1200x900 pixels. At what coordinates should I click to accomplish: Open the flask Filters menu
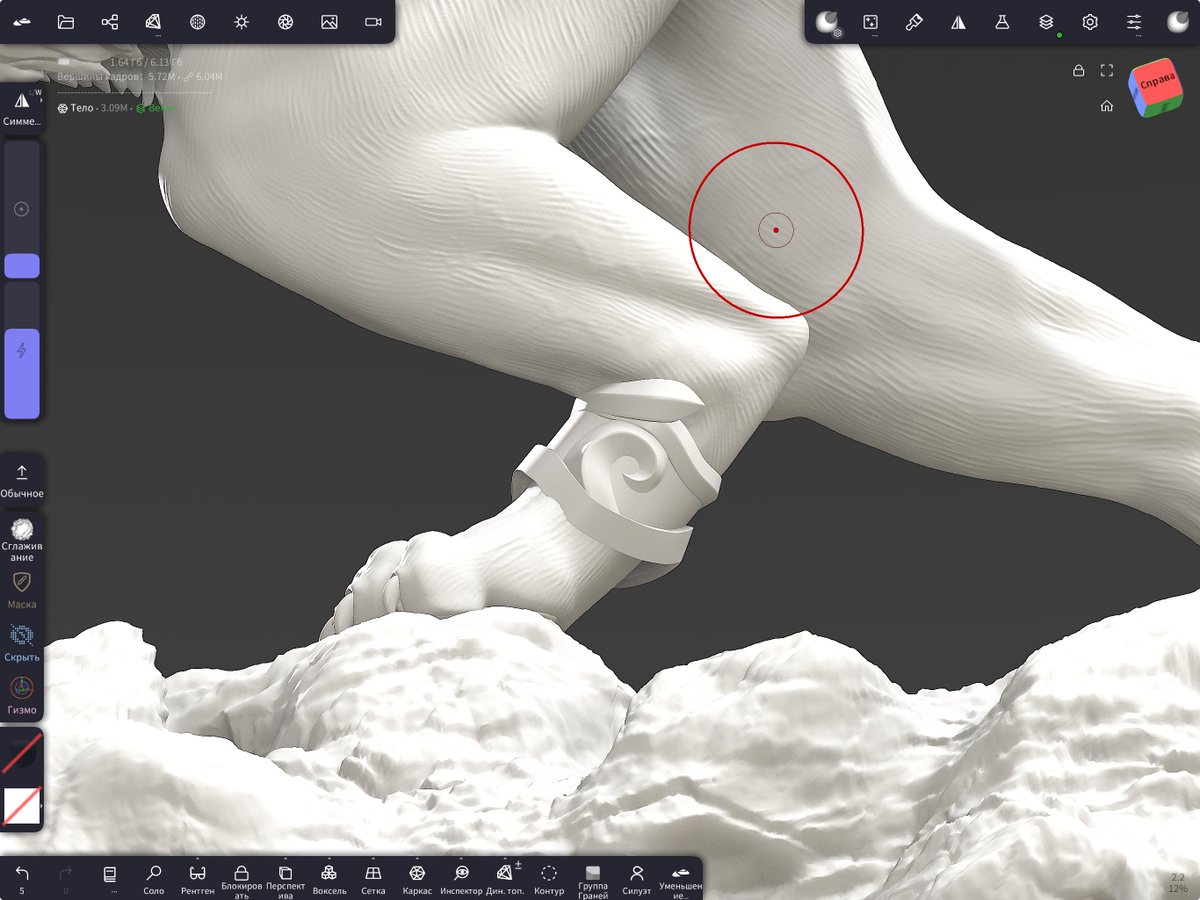coord(1002,21)
